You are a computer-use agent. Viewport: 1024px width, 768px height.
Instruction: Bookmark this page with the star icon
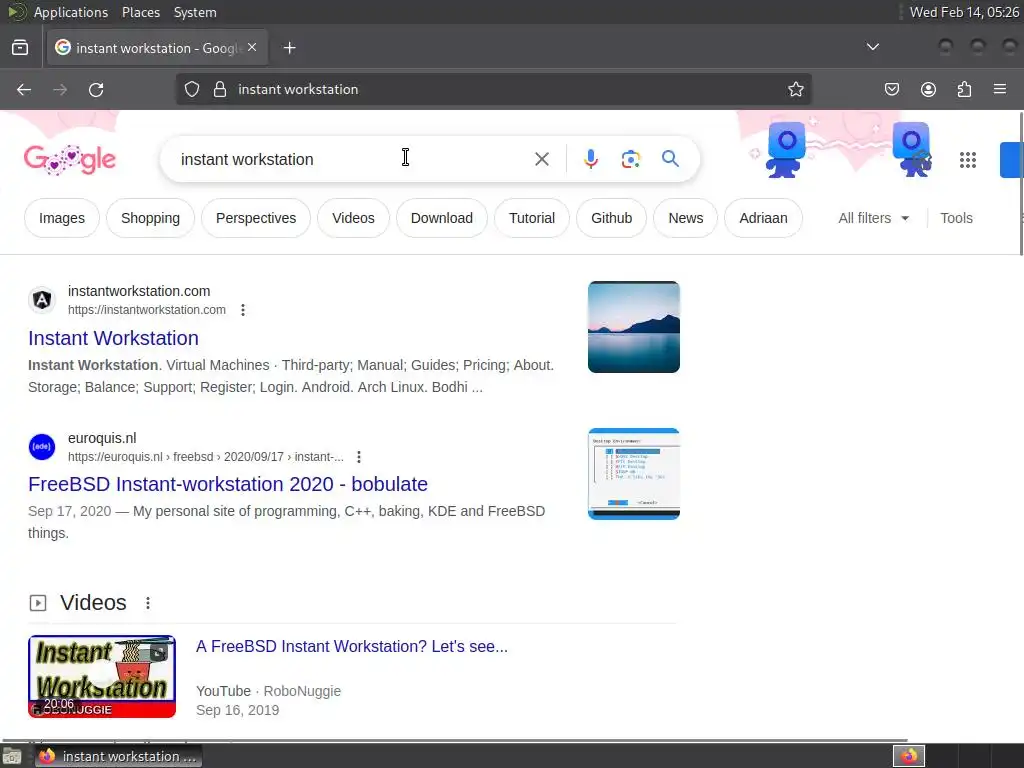point(795,89)
